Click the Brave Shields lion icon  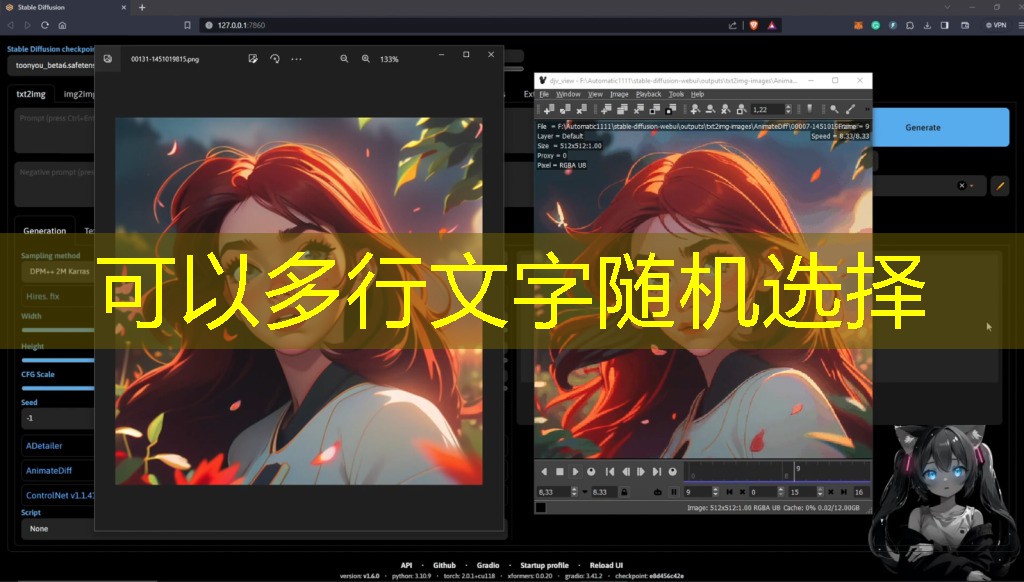pyautogui.click(x=754, y=25)
